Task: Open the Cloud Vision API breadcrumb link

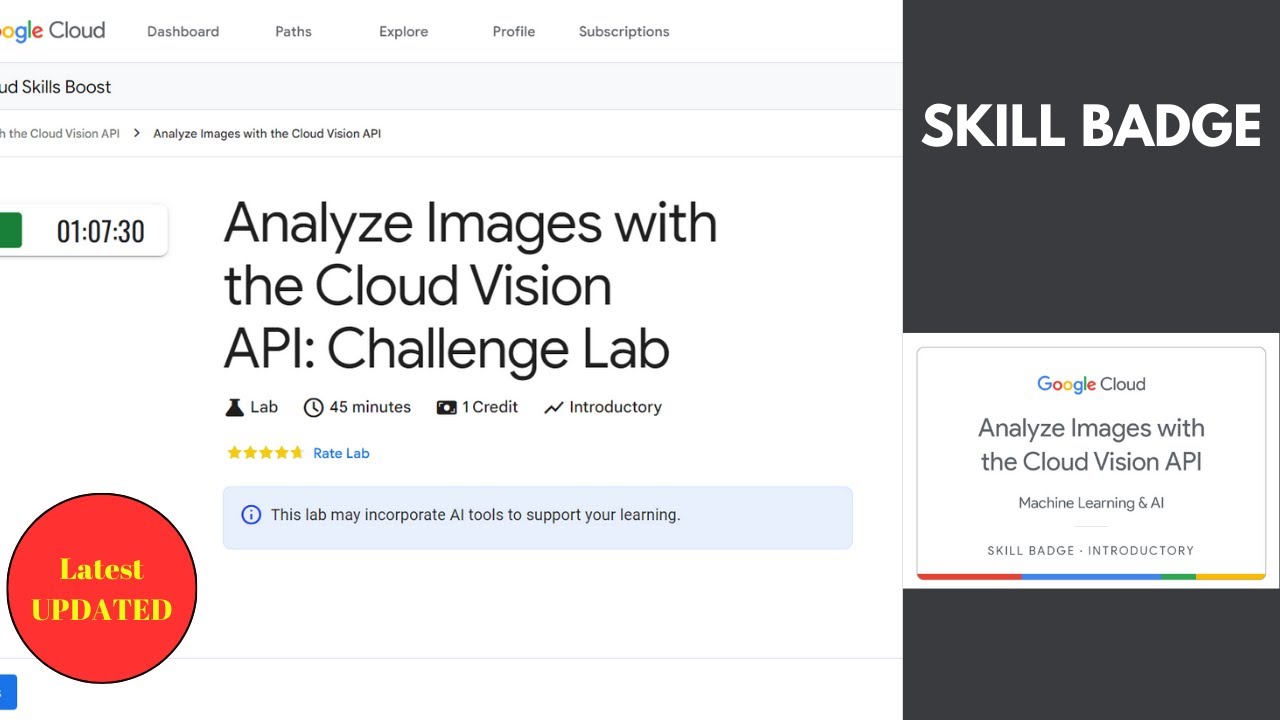Action: click(x=60, y=133)
